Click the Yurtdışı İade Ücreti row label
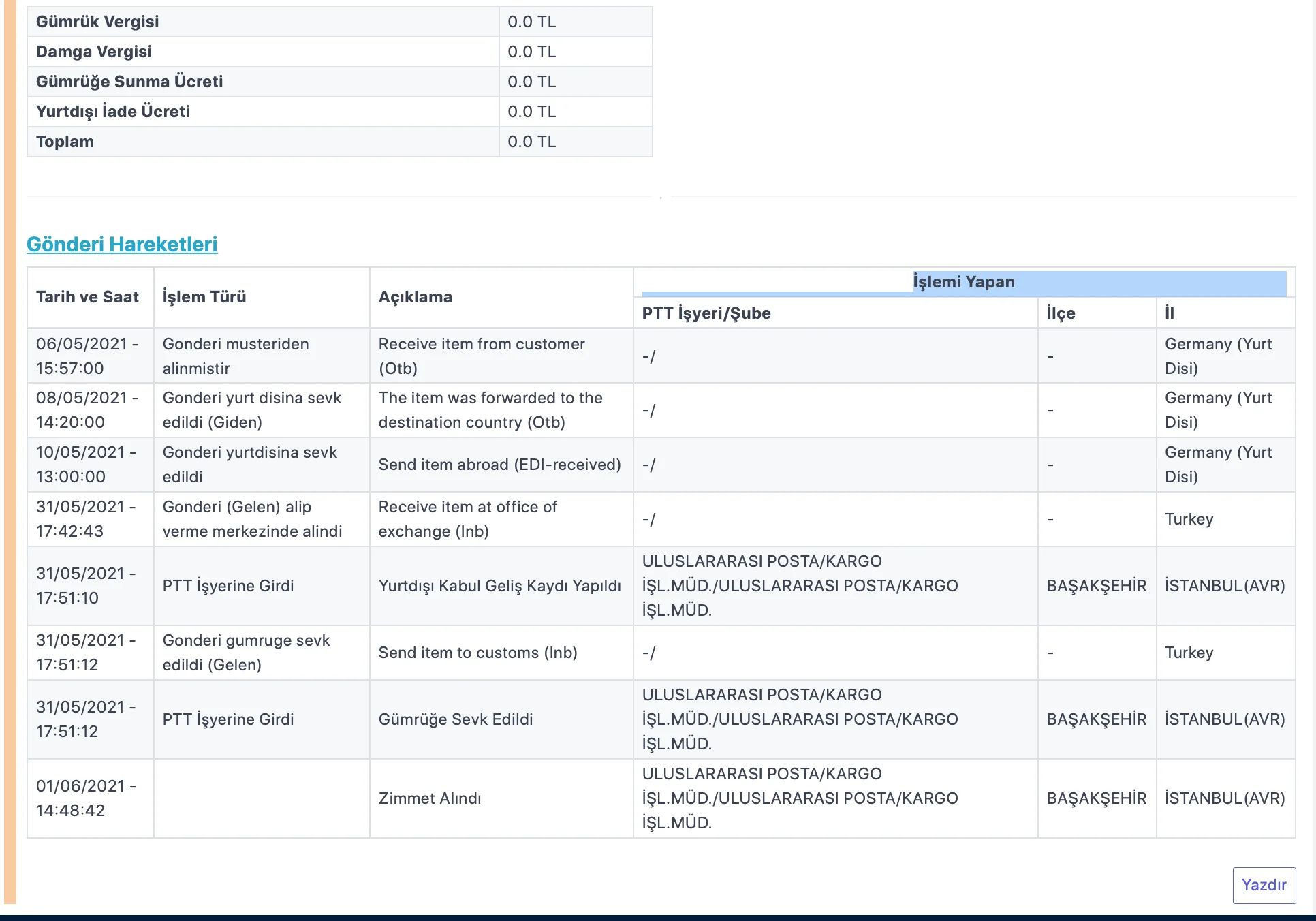Image resolution: width=1316 pixels, height=921 pixels. coord(113,112)
